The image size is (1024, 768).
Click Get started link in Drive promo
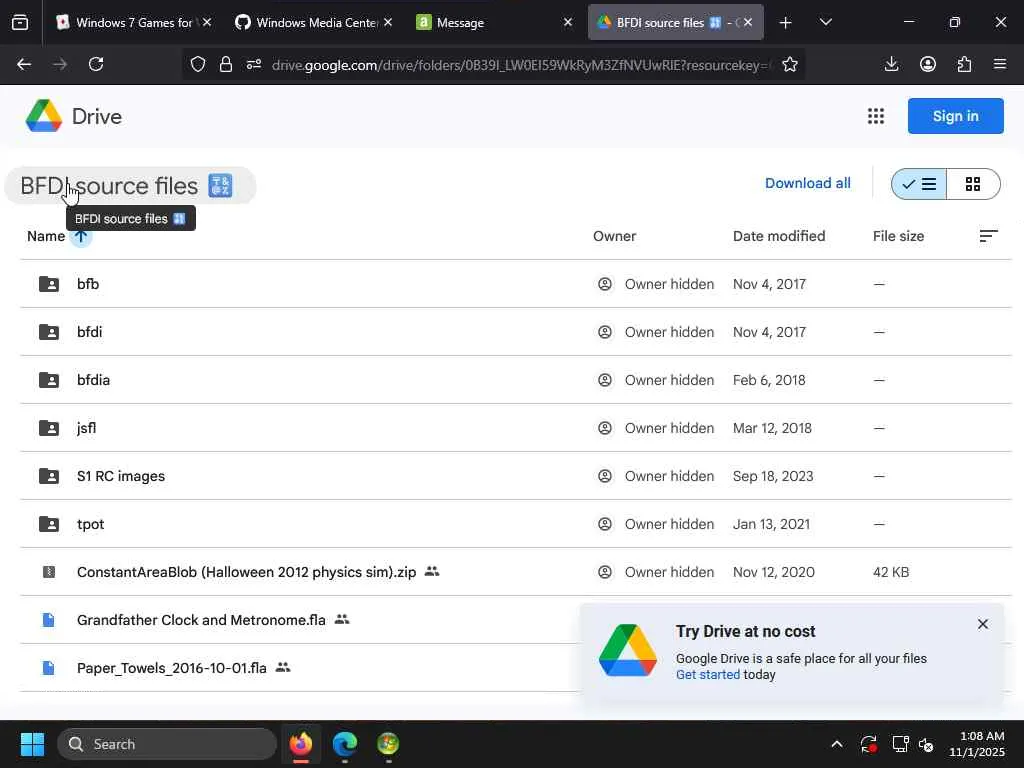point(707,675)
